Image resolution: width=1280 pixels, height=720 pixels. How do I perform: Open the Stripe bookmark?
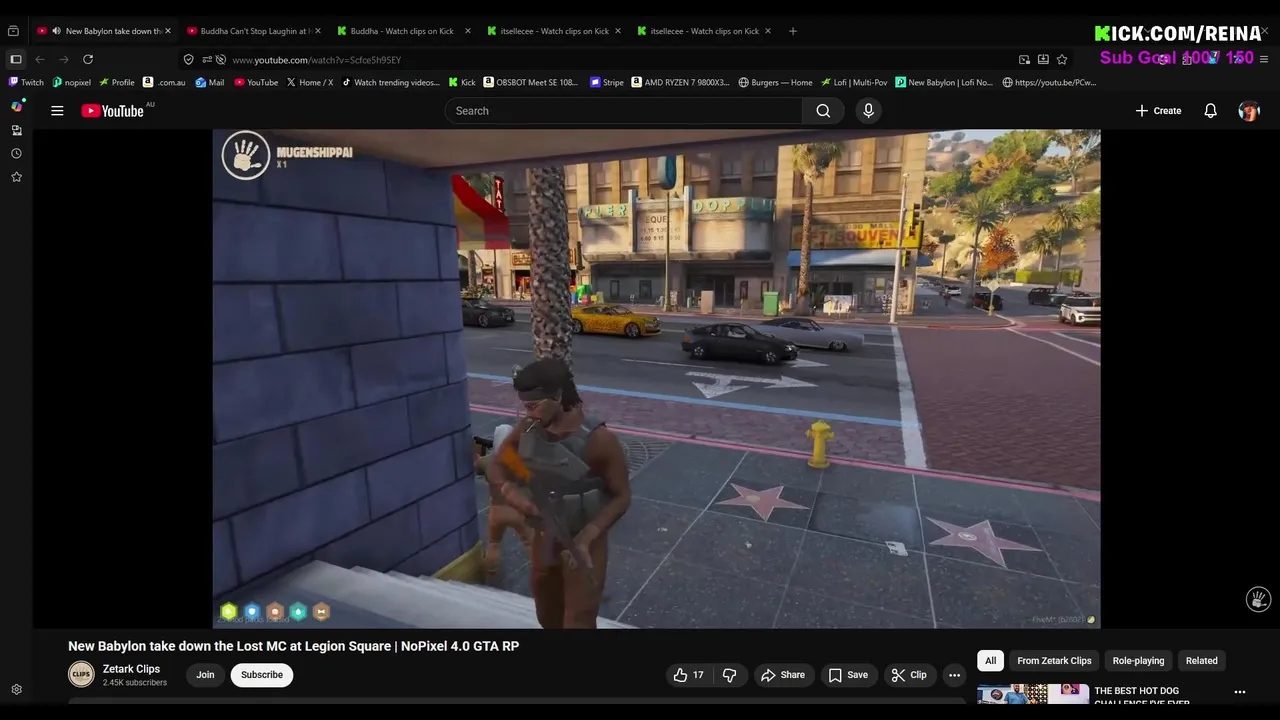point(607,83)
